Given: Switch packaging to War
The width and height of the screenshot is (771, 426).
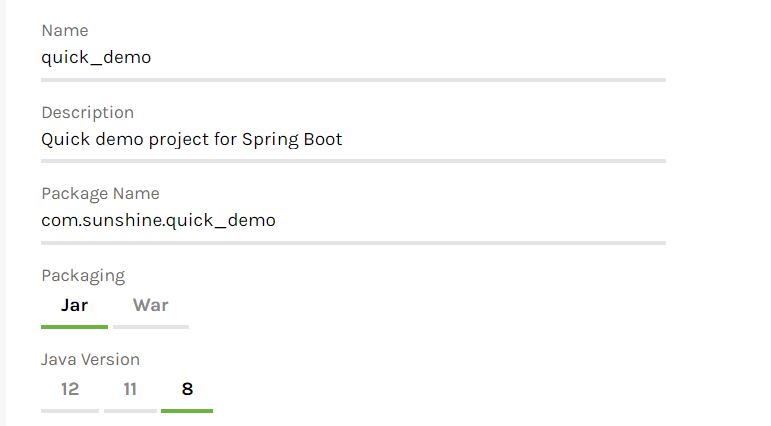Looking at the screenshot, I should coord(151,305).
